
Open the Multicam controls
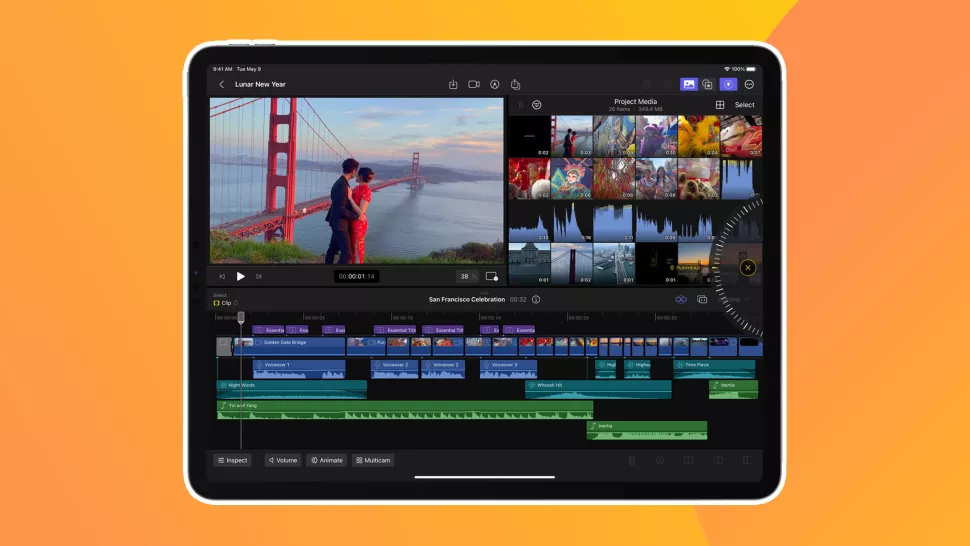[373, 460]
